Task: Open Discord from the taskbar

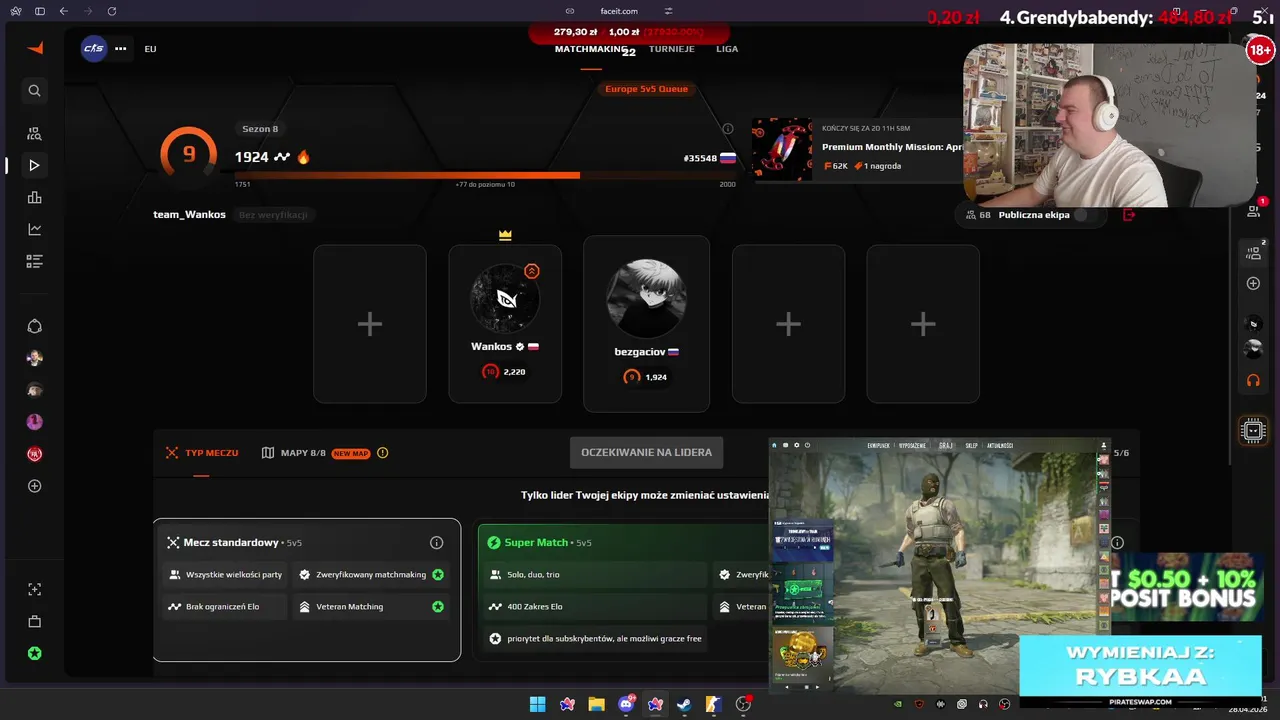Action: click(x=627, y=704)
